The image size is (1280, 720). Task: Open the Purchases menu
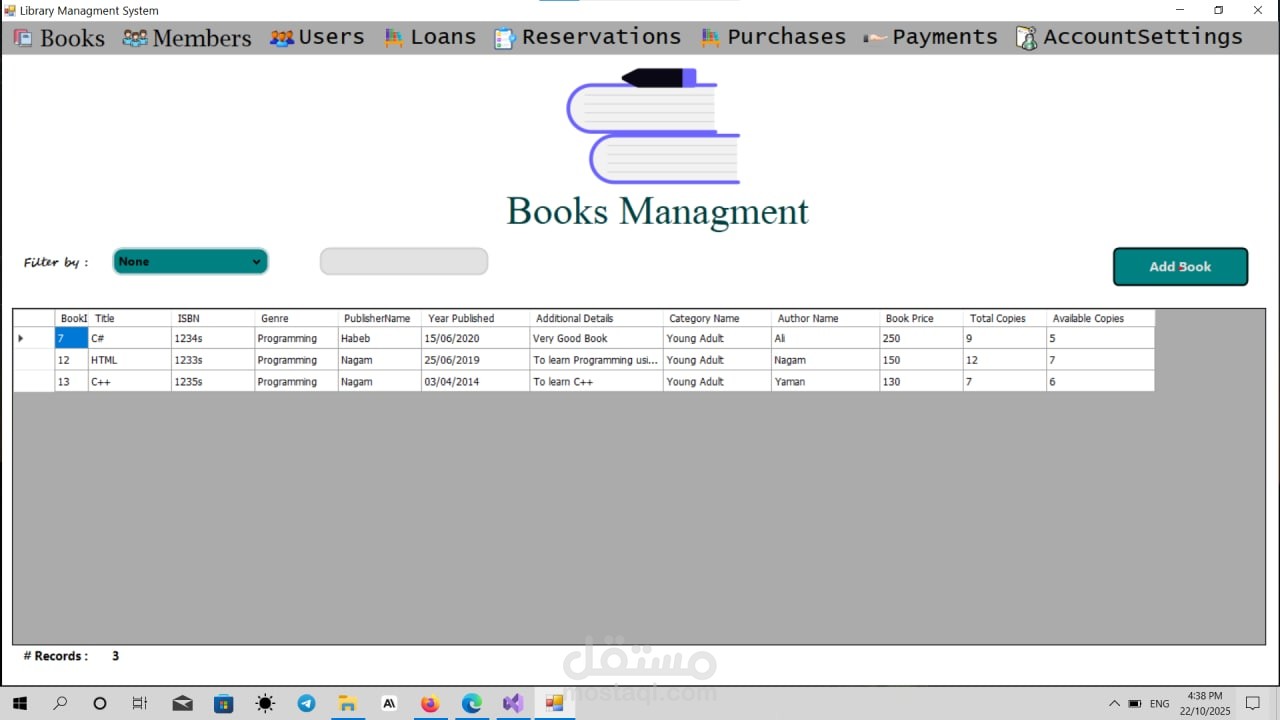[773, 38]
